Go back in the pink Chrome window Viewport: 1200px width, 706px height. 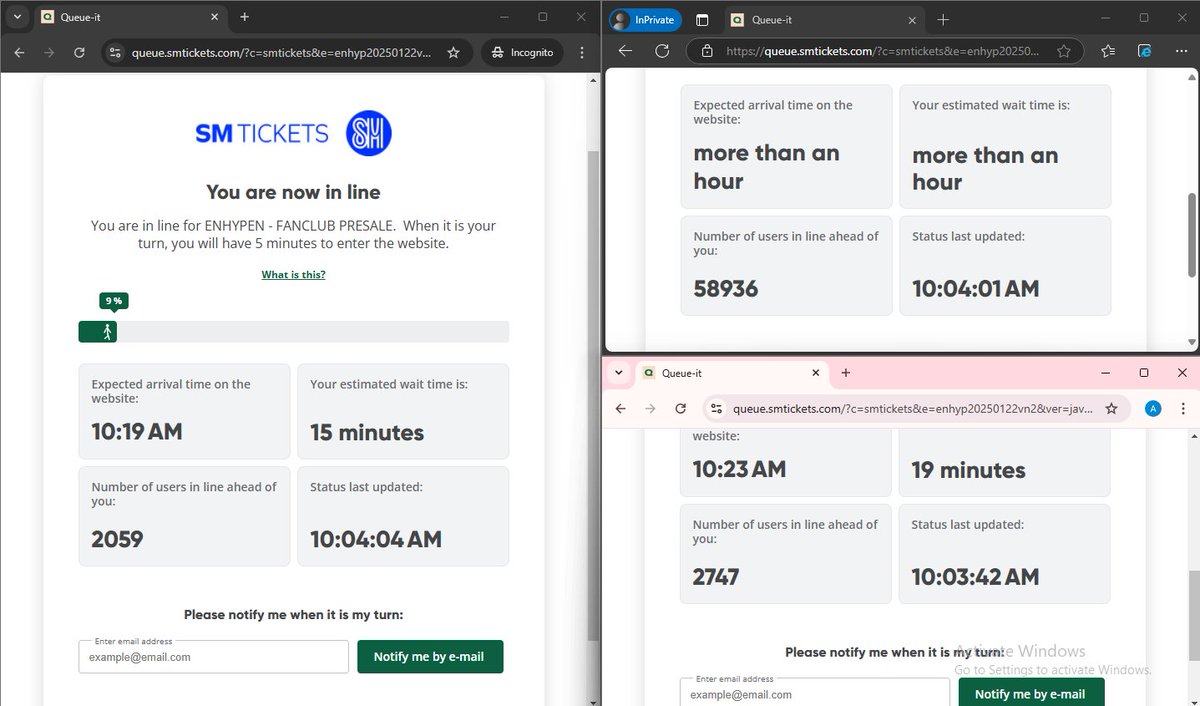[x=620, y=408]
